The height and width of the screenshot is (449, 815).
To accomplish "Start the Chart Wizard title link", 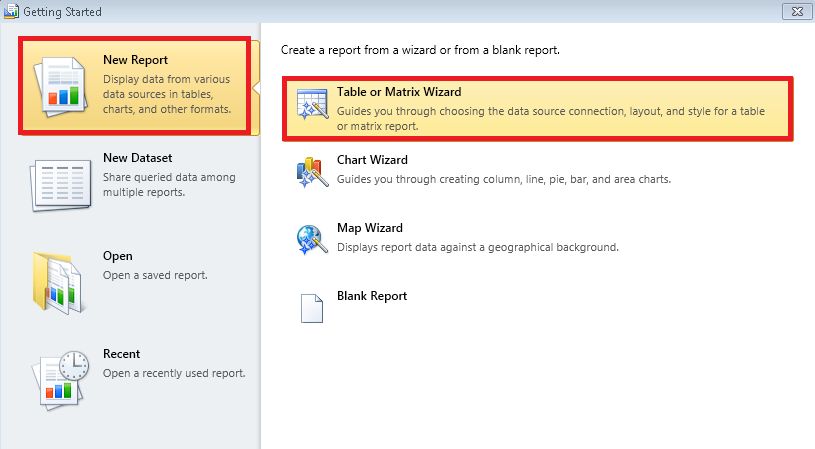I will [372, 160].
